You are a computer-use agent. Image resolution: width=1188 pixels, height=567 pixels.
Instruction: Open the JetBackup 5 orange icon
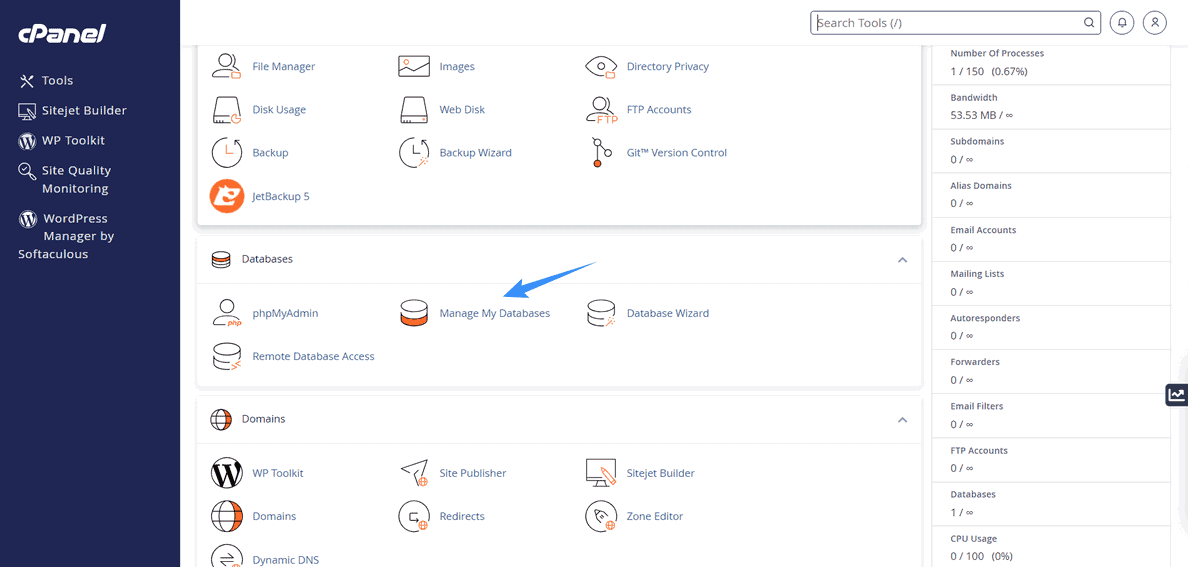[x=227, y=196]
